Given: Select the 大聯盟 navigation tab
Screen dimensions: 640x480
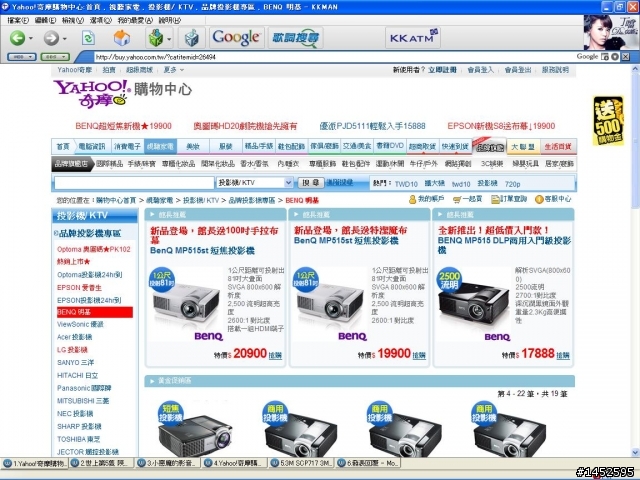Looking at the screenshot, I should (523, 147).
